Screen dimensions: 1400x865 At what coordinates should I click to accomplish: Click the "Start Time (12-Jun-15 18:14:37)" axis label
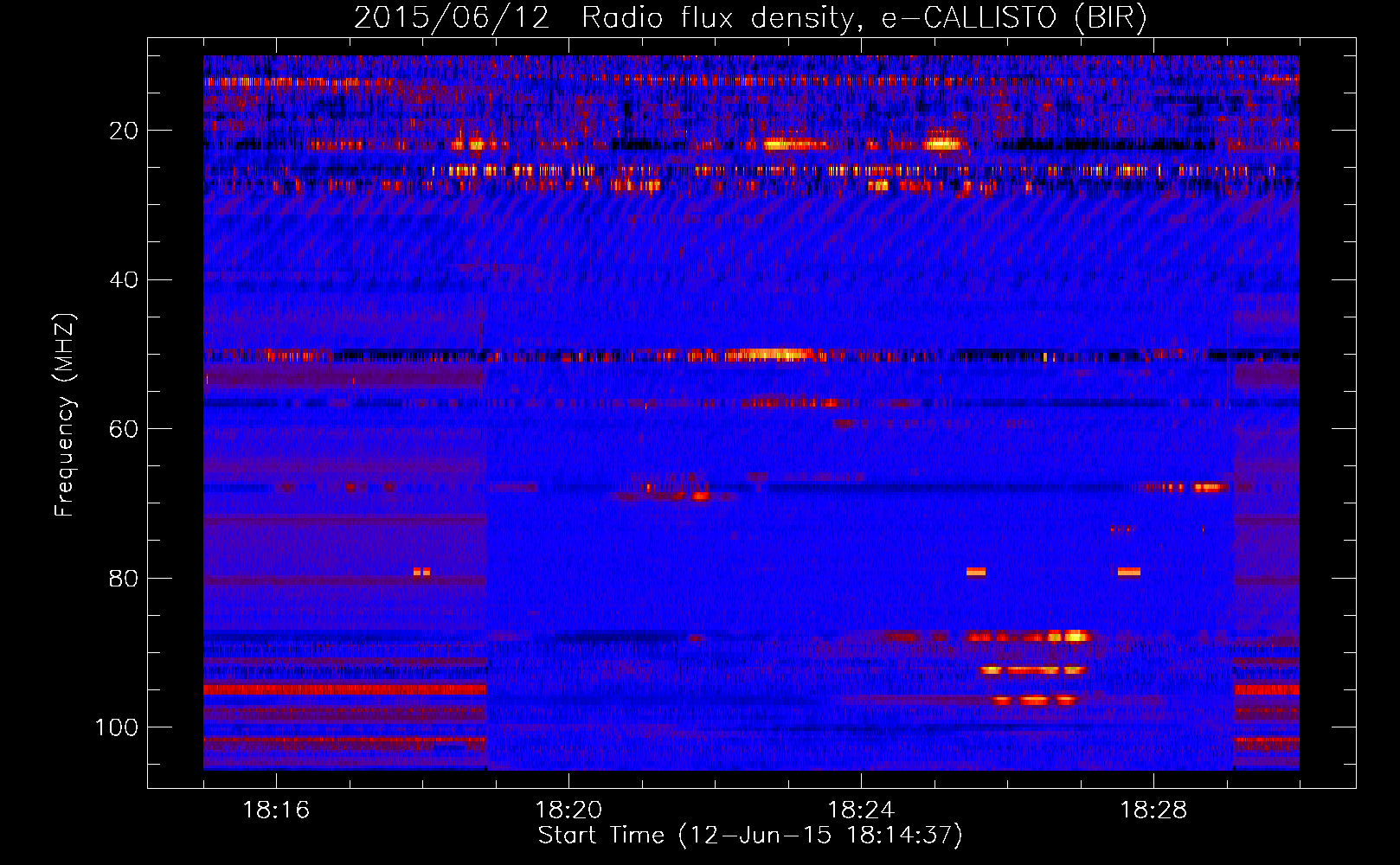pyautogui.click(x=750, y=836)
